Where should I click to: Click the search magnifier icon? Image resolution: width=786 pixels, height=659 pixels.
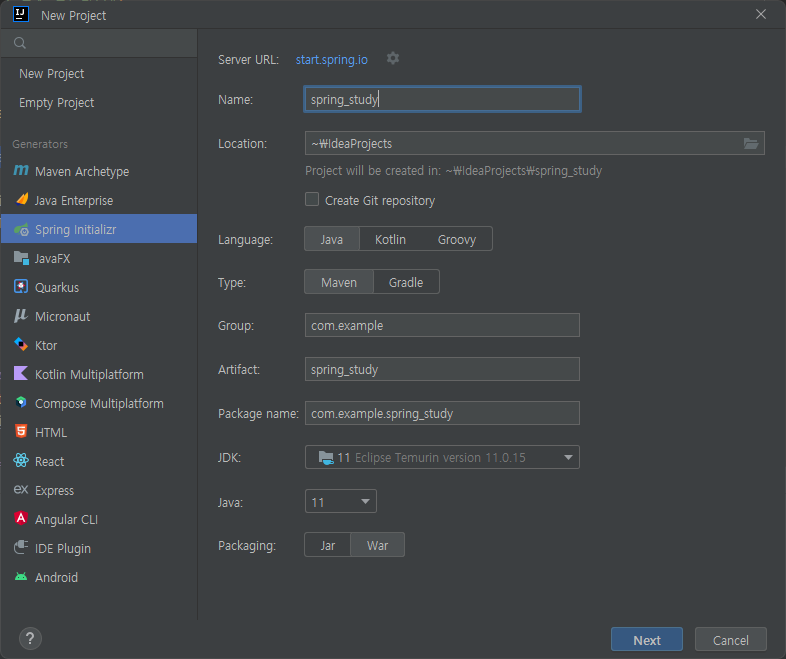20,43
